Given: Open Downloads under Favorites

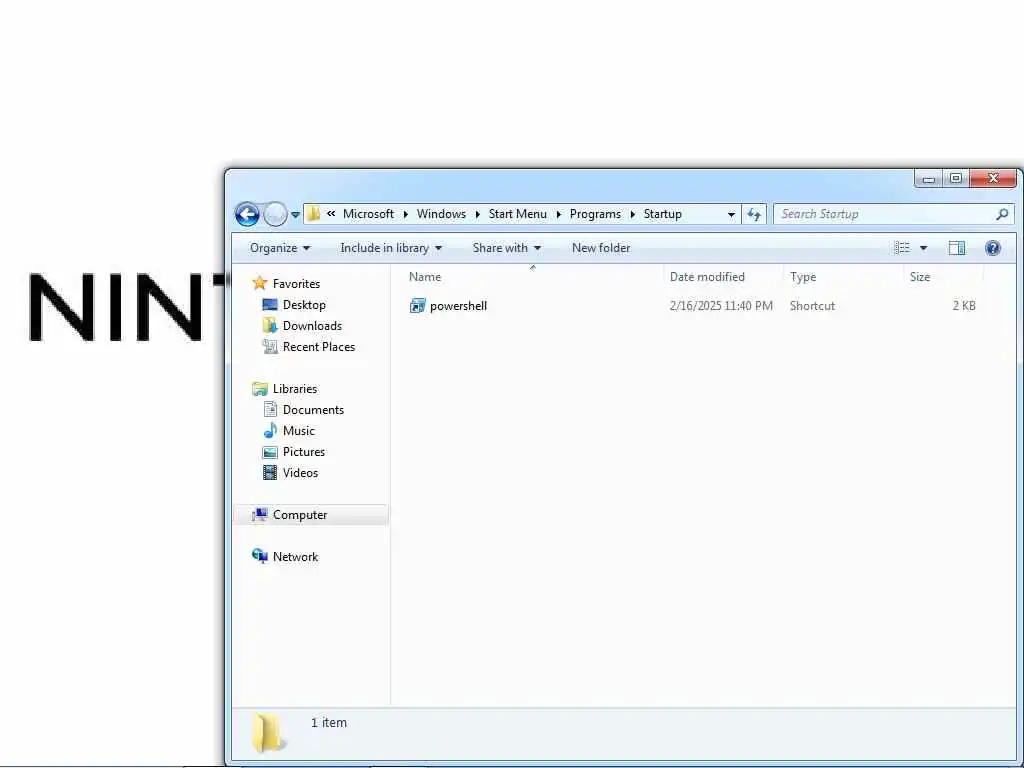Looking at the screenshot, I should [312, 326].
